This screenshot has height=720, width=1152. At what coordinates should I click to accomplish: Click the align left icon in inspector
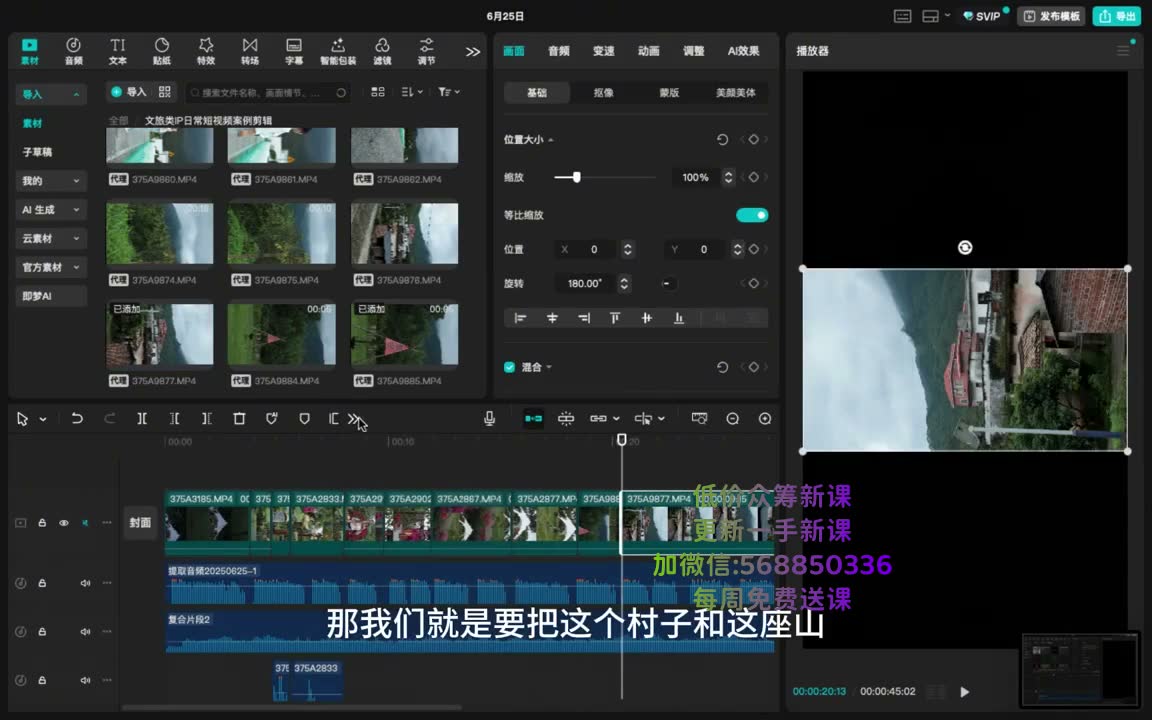tap(520, 317)
